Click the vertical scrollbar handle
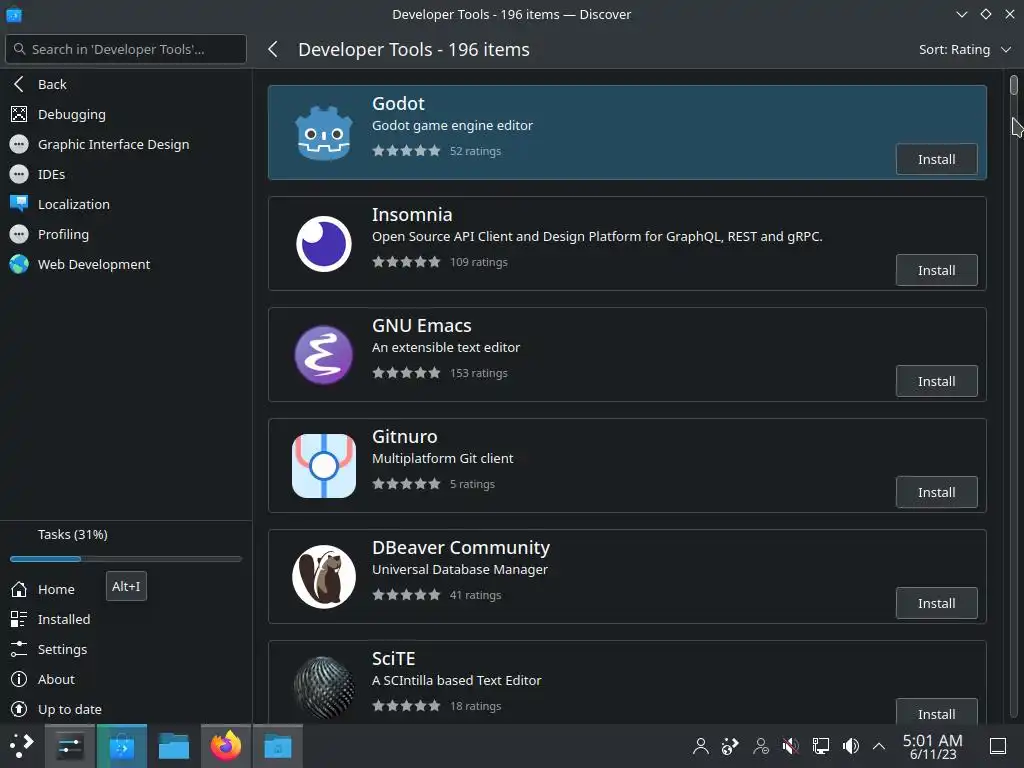 coord(1014,86)
